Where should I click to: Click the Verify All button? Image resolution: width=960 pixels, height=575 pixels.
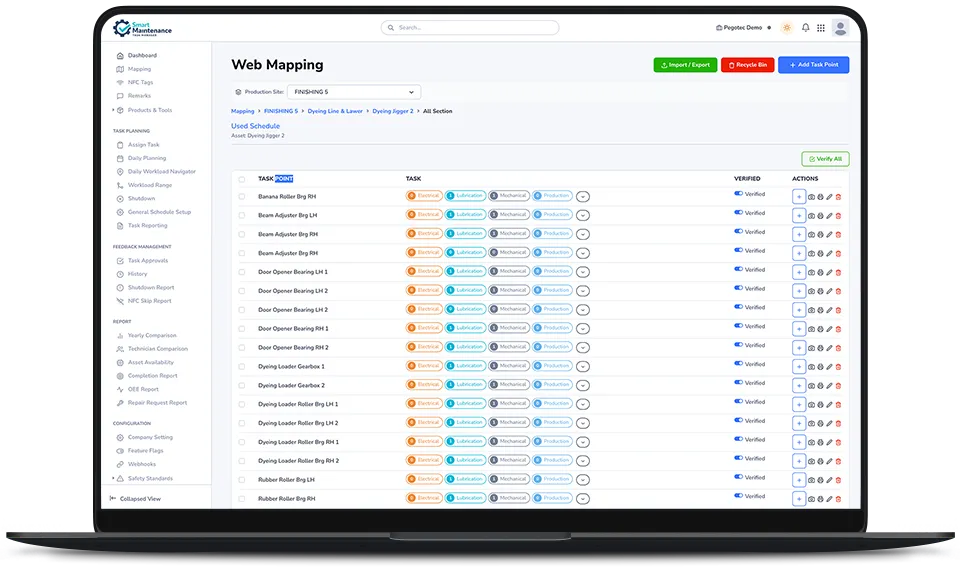click(x=825, y=159)
